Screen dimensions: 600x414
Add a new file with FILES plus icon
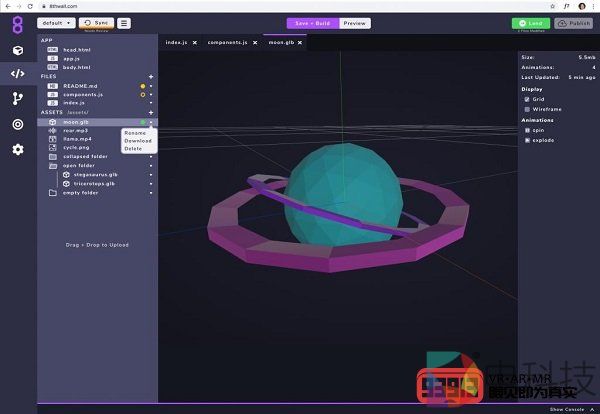pyautogui.click(x=151, y=76)
